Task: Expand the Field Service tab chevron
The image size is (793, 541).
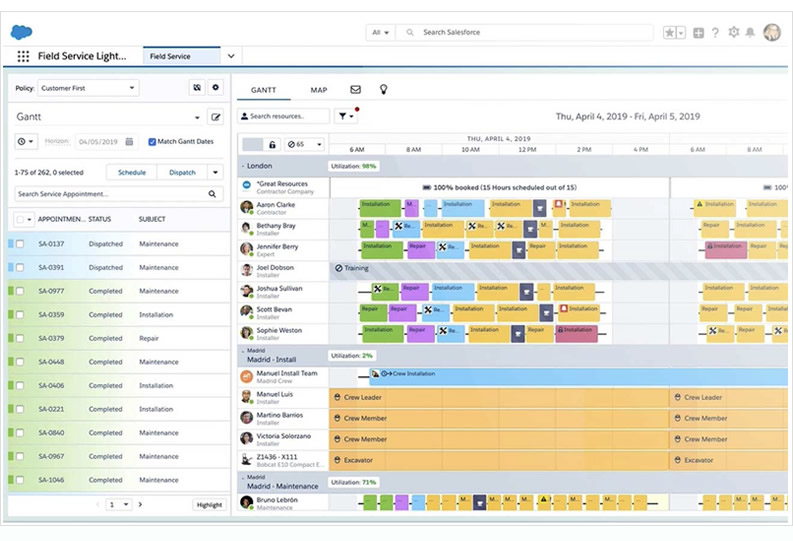Action: (x=231, y=56)
